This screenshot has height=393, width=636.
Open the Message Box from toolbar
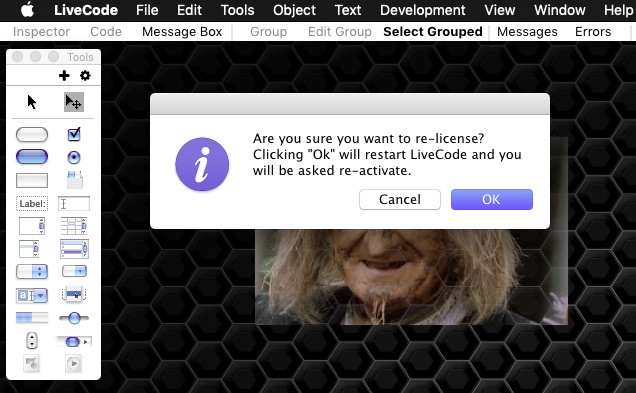[x=182, y=32]
